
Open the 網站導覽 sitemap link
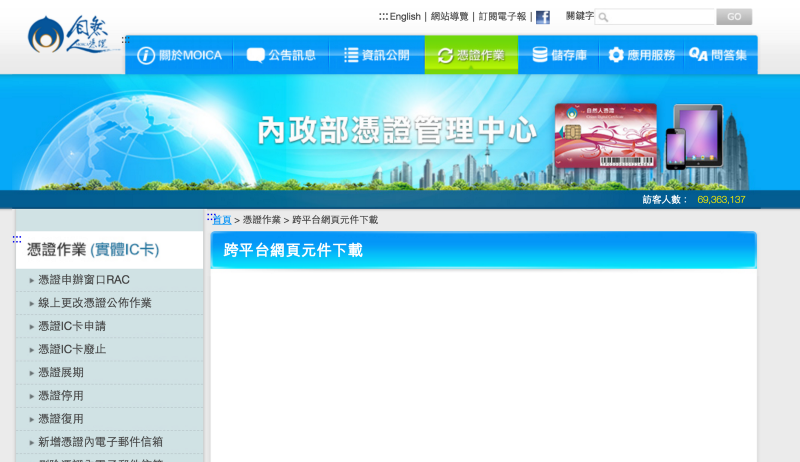tap(449, 17)
